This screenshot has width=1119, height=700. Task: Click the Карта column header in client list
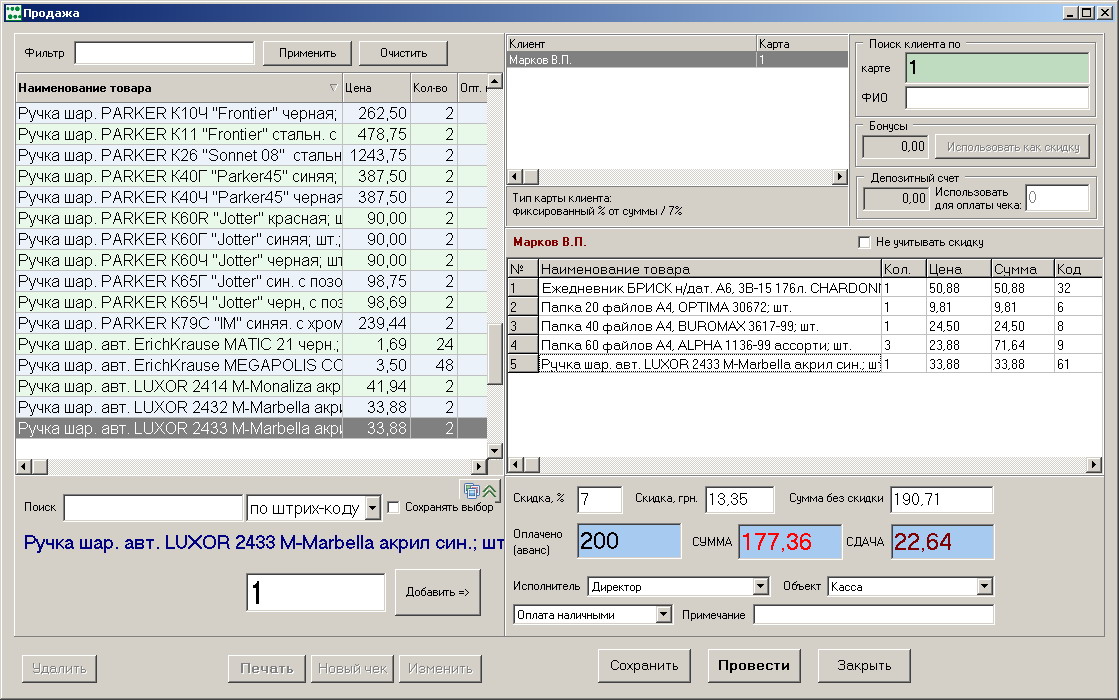[x=802, y=44]
